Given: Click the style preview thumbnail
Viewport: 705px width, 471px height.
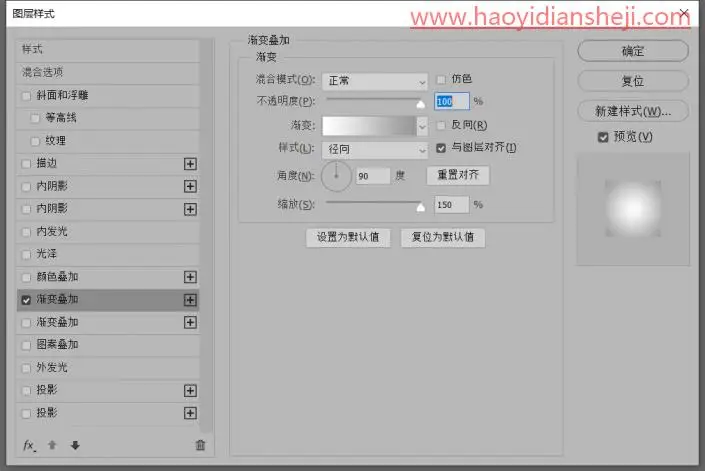Looking at the screenshot, I should (x=633, y=209).
